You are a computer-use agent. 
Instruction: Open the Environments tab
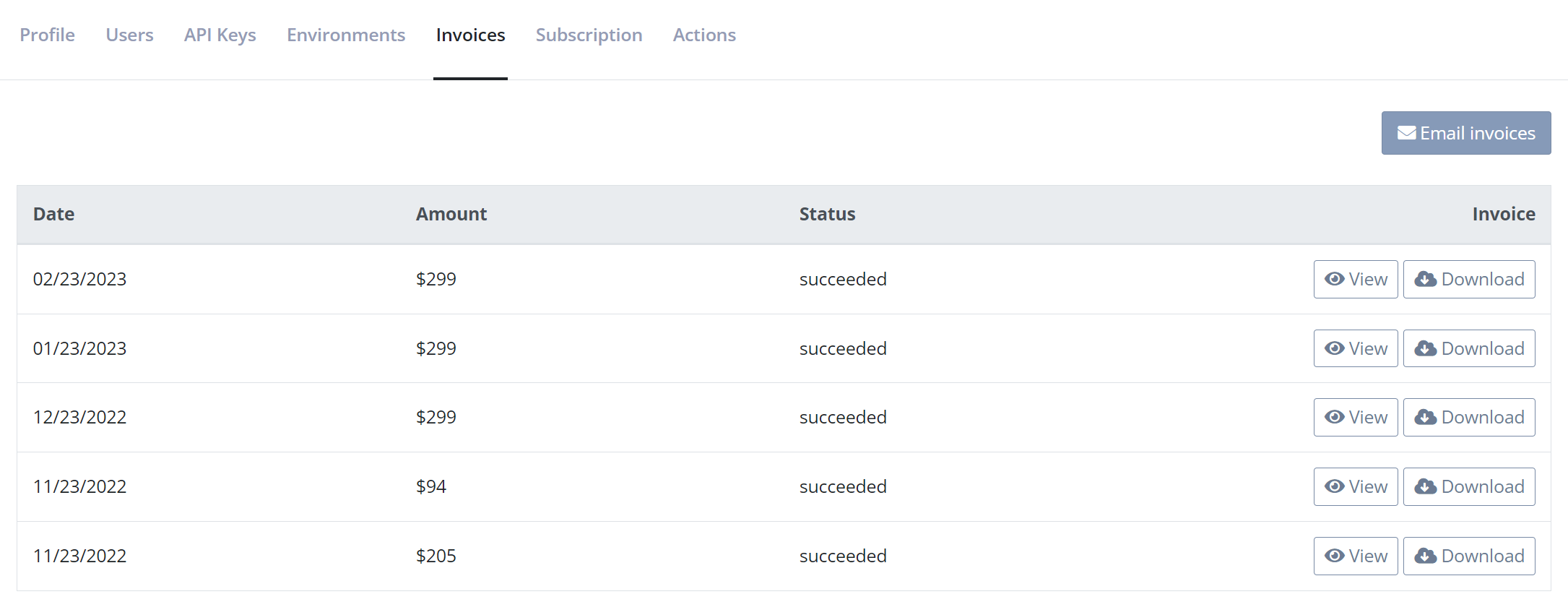click(346, 35)
